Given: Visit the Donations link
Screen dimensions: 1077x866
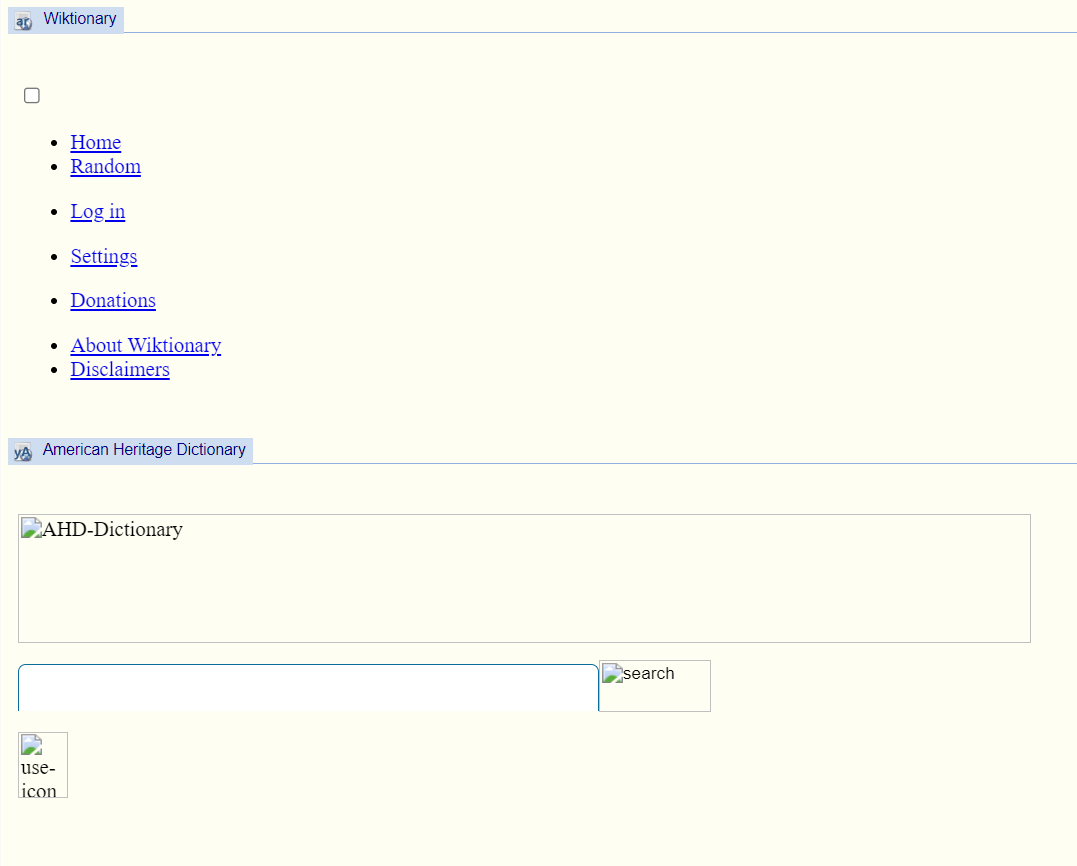Looking at the screenshot, I should [x=113, y=300].
